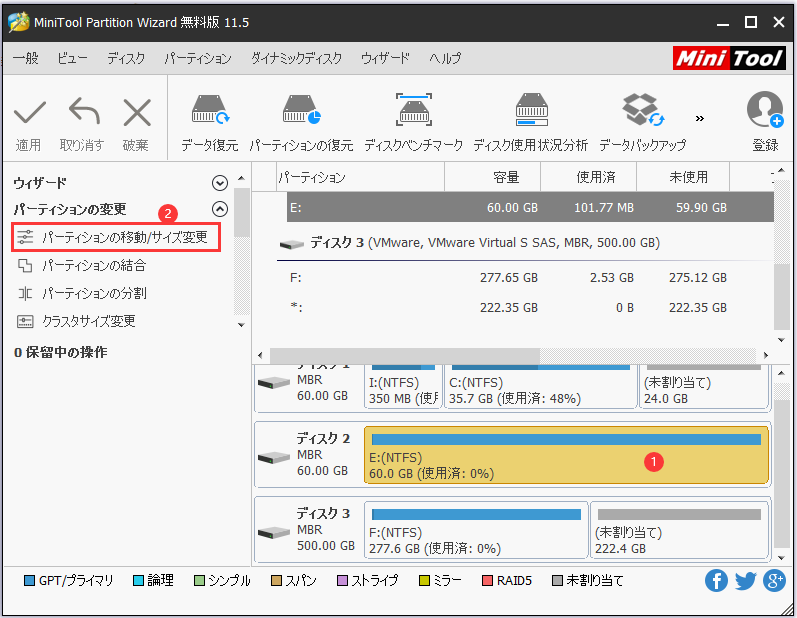
Task: Expand the Wizard (ウィザード) section
Action: pos(220,183)
